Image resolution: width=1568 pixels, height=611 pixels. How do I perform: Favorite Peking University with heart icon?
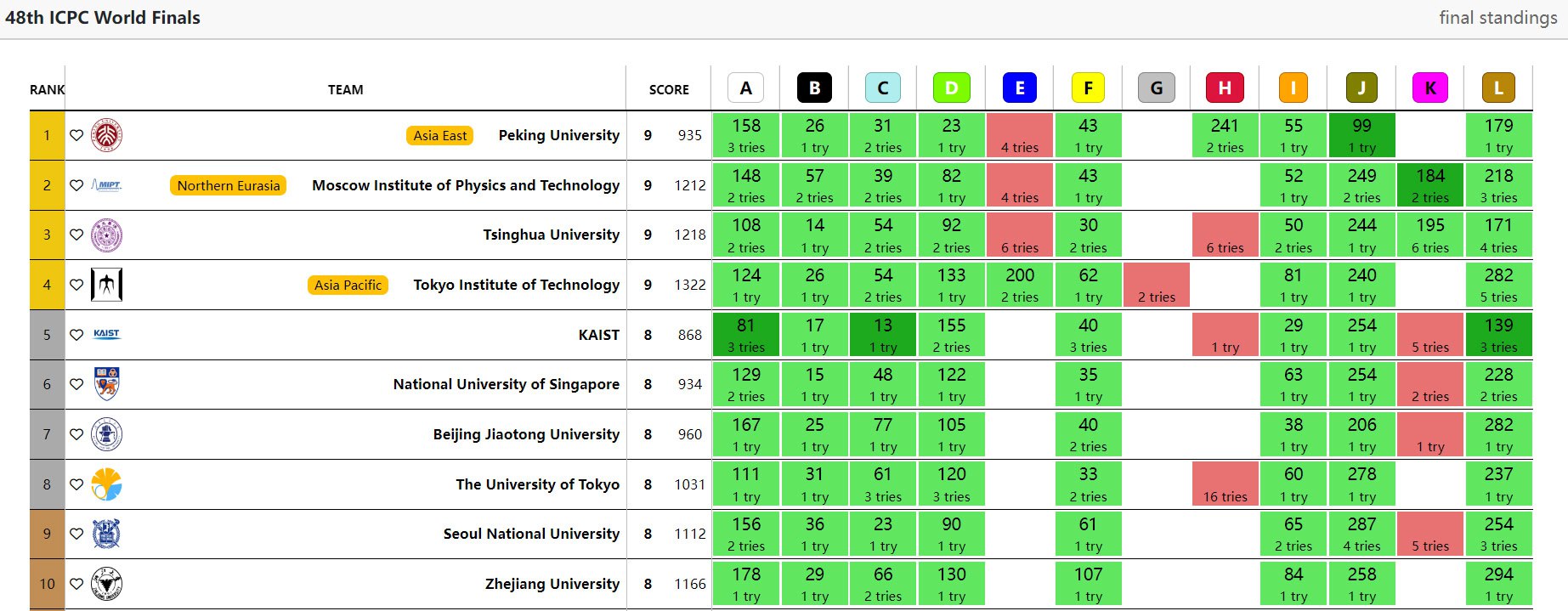76,135
